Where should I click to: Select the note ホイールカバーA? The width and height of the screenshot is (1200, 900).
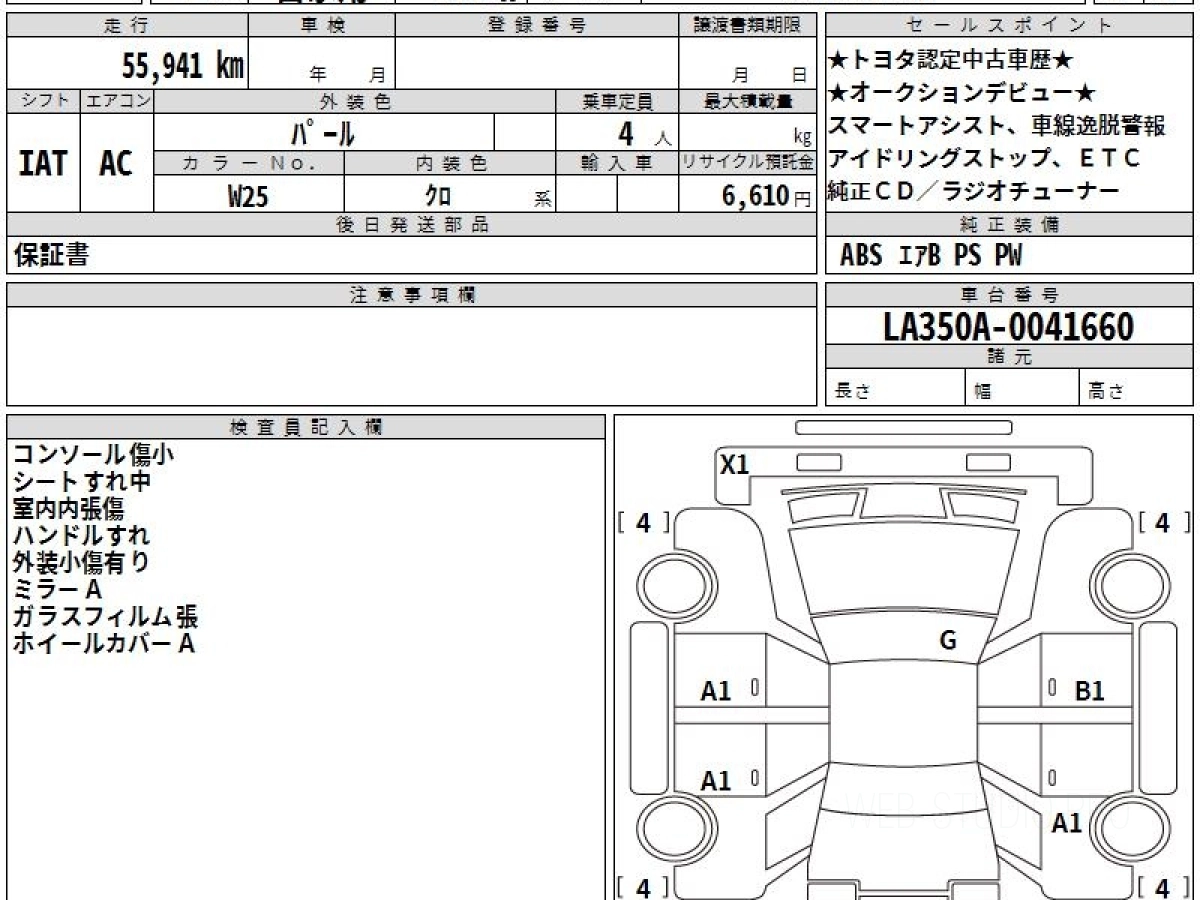click(x=103, y=644)
